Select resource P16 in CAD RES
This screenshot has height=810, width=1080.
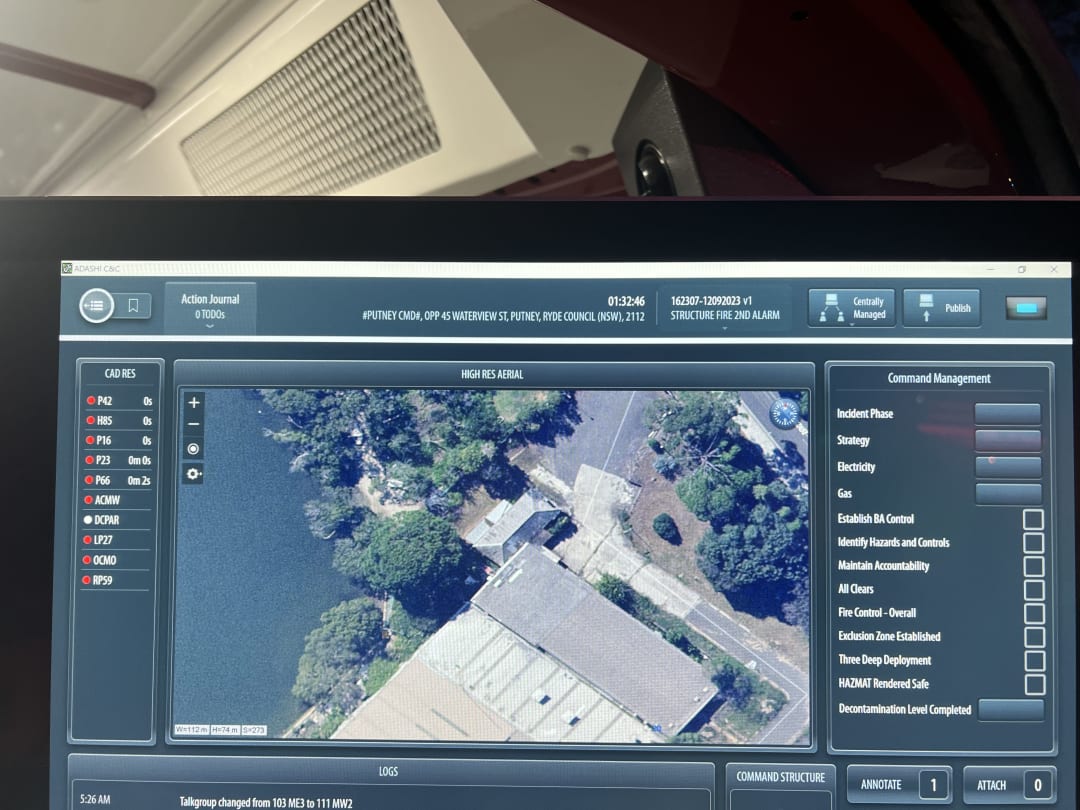tap(118, 440)
